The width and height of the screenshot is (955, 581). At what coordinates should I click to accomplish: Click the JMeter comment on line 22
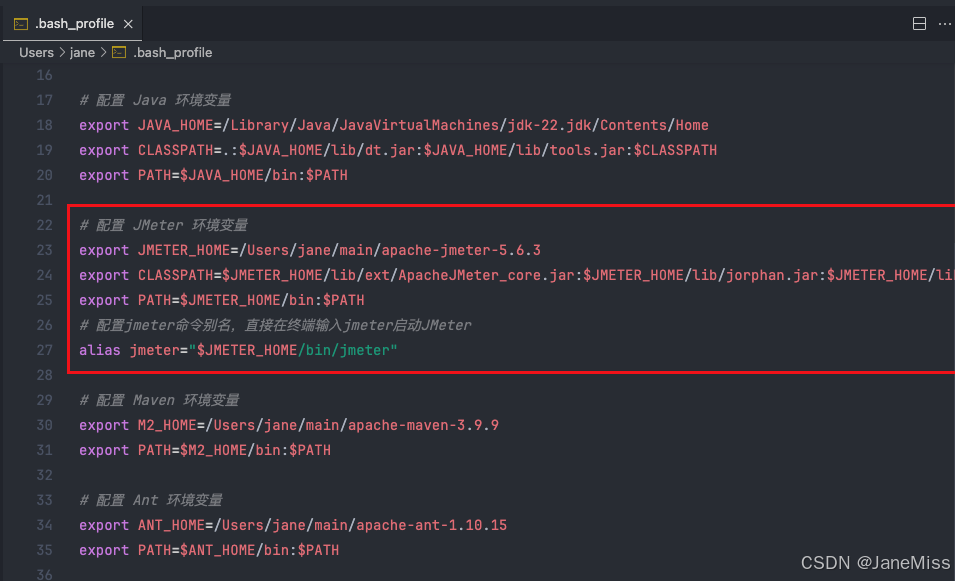163,225
